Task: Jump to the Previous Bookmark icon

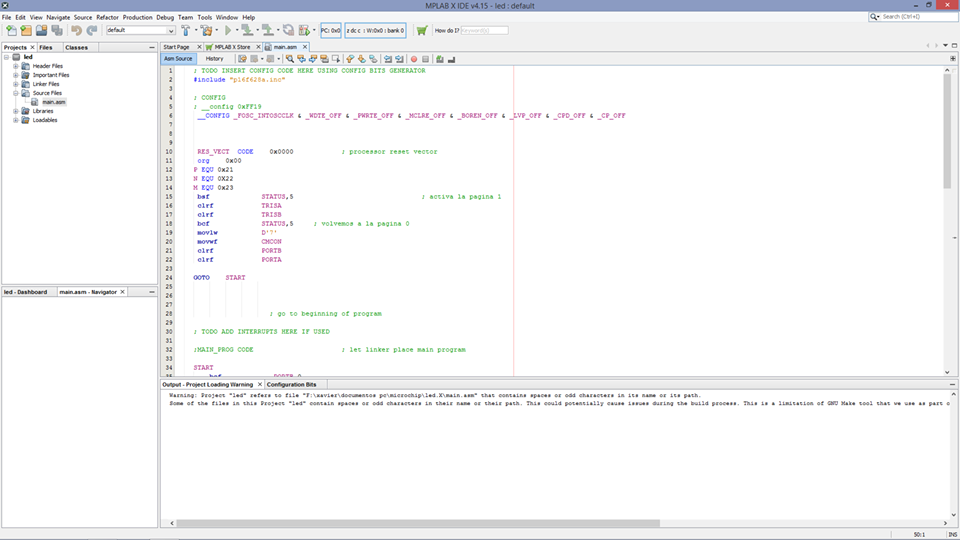Action: click(350, 59)
